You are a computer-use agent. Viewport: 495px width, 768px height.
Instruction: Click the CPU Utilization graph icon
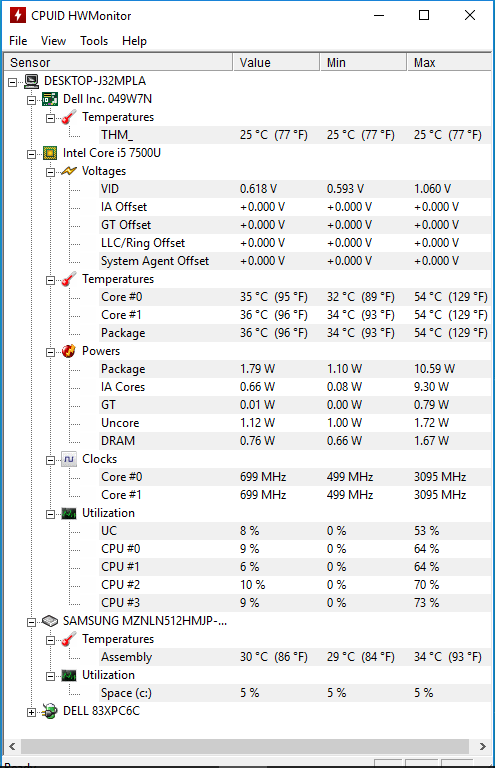(69, 513)
